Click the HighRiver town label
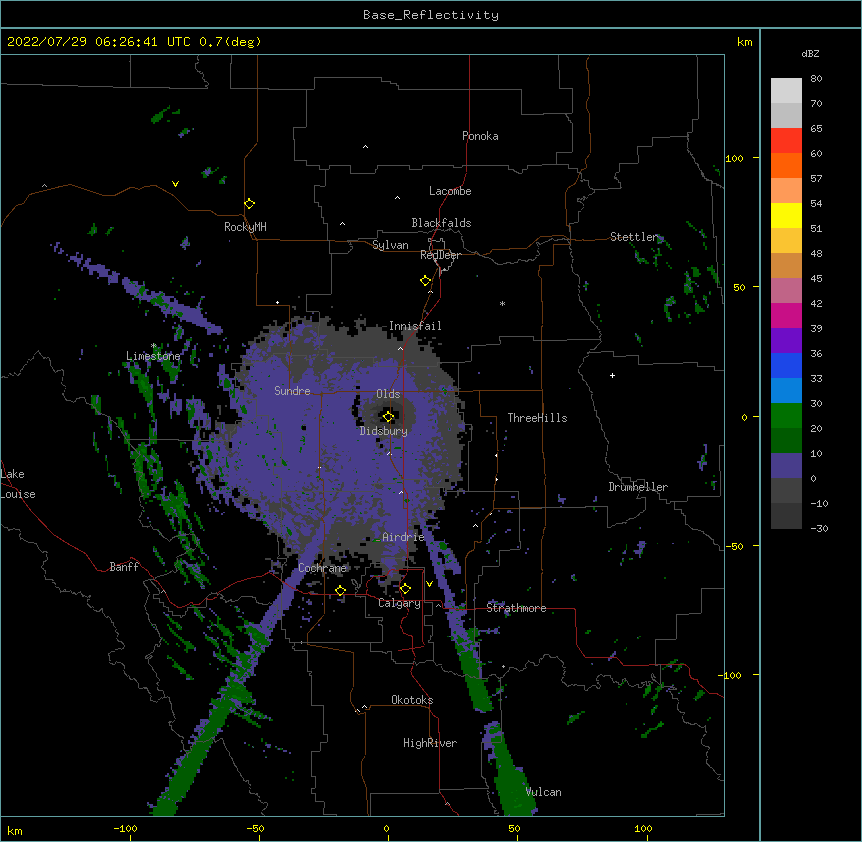Image resolution: width=862 pixels, height=842 pixels. tap(430, 743)
